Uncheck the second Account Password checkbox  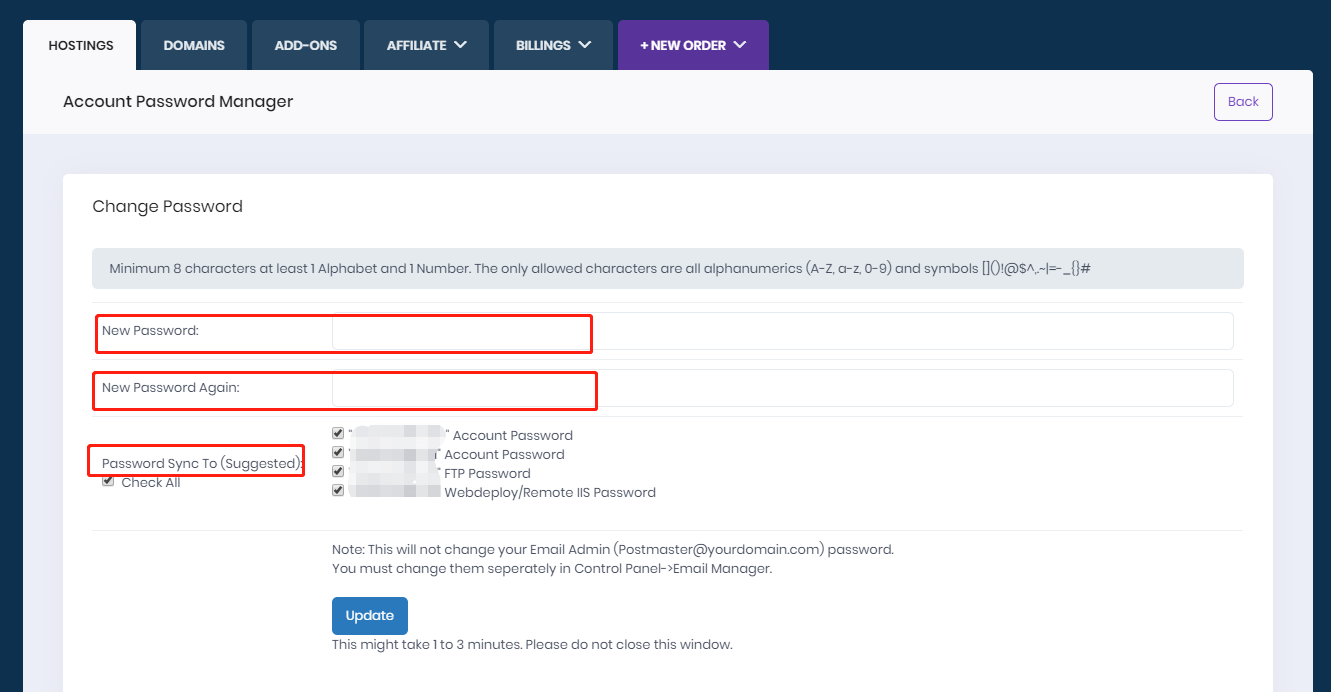[337, 452]
